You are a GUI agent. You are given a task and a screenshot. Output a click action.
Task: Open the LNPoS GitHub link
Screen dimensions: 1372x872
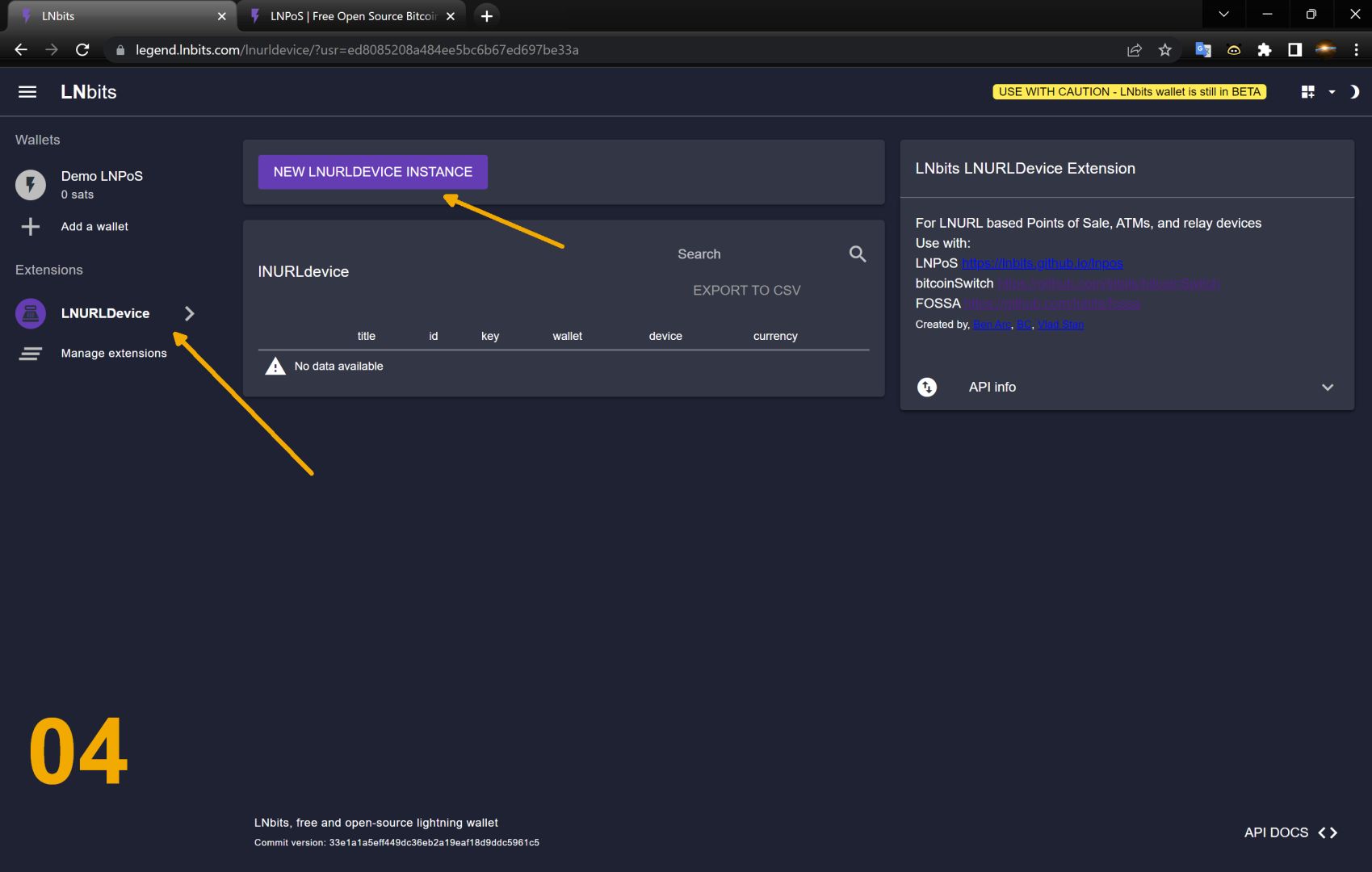[x=1042, y=263]
